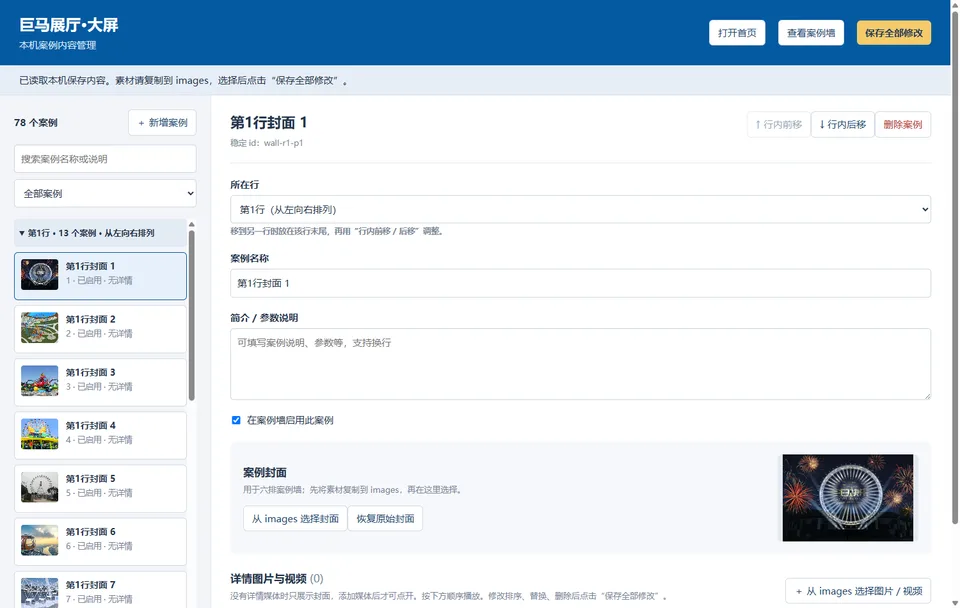The height and width of the screenshot is (608, 960).
Task: Open the 全部案例 filter dropdown
Action: 105,193
